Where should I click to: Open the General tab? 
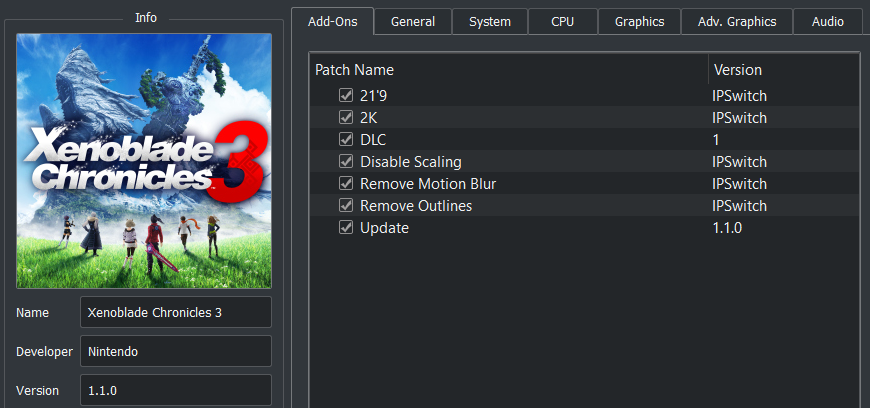[x=413, y=22]
